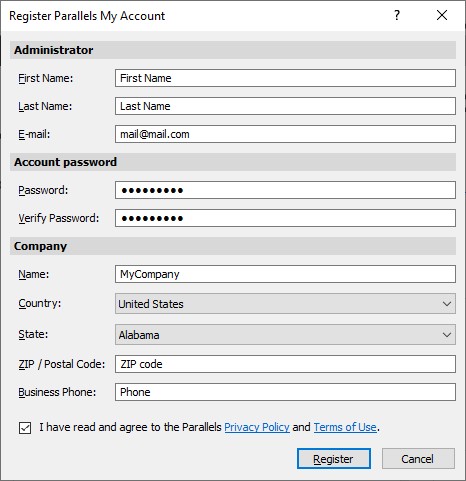Focus the First Name input field
The width and height of the screenshot is (466, 481).
(285, 78)
